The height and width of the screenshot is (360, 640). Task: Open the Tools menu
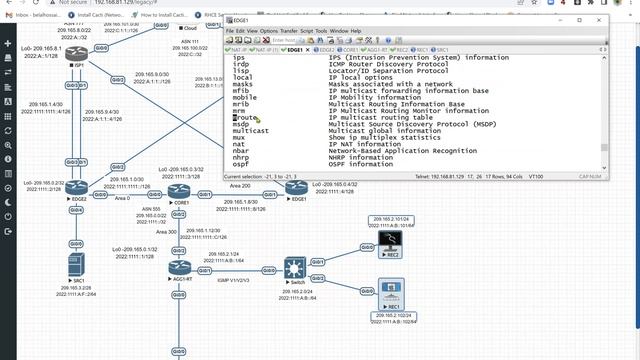321,31
